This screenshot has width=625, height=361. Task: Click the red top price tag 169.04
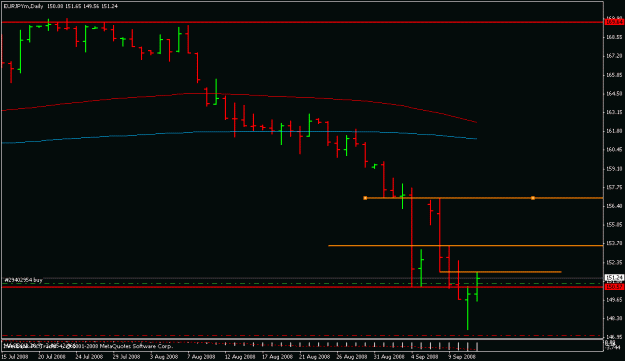(x=614, y=22)
